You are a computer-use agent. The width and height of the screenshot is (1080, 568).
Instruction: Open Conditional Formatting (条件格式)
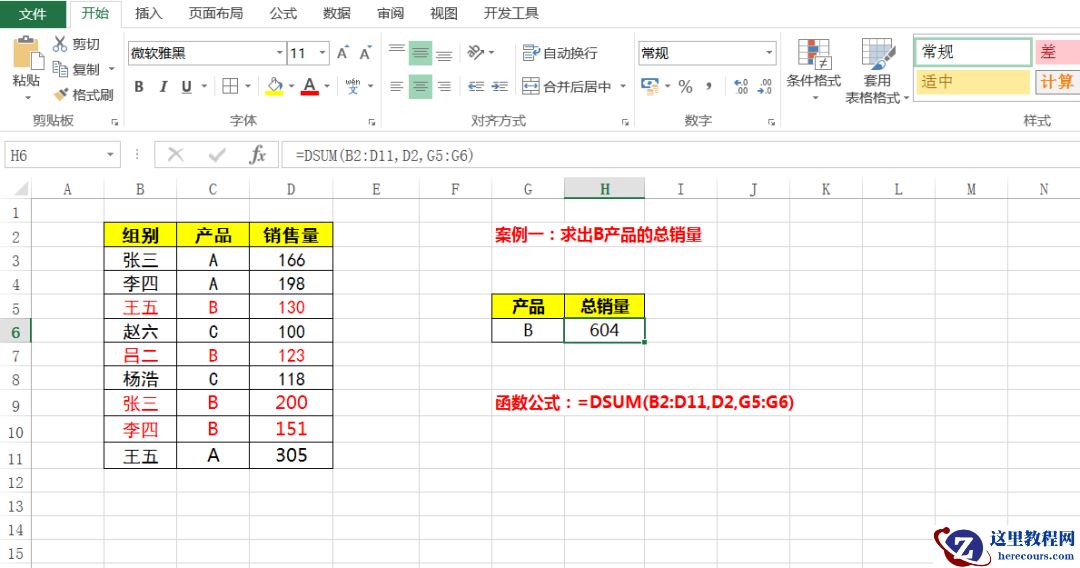coord(813,69)
